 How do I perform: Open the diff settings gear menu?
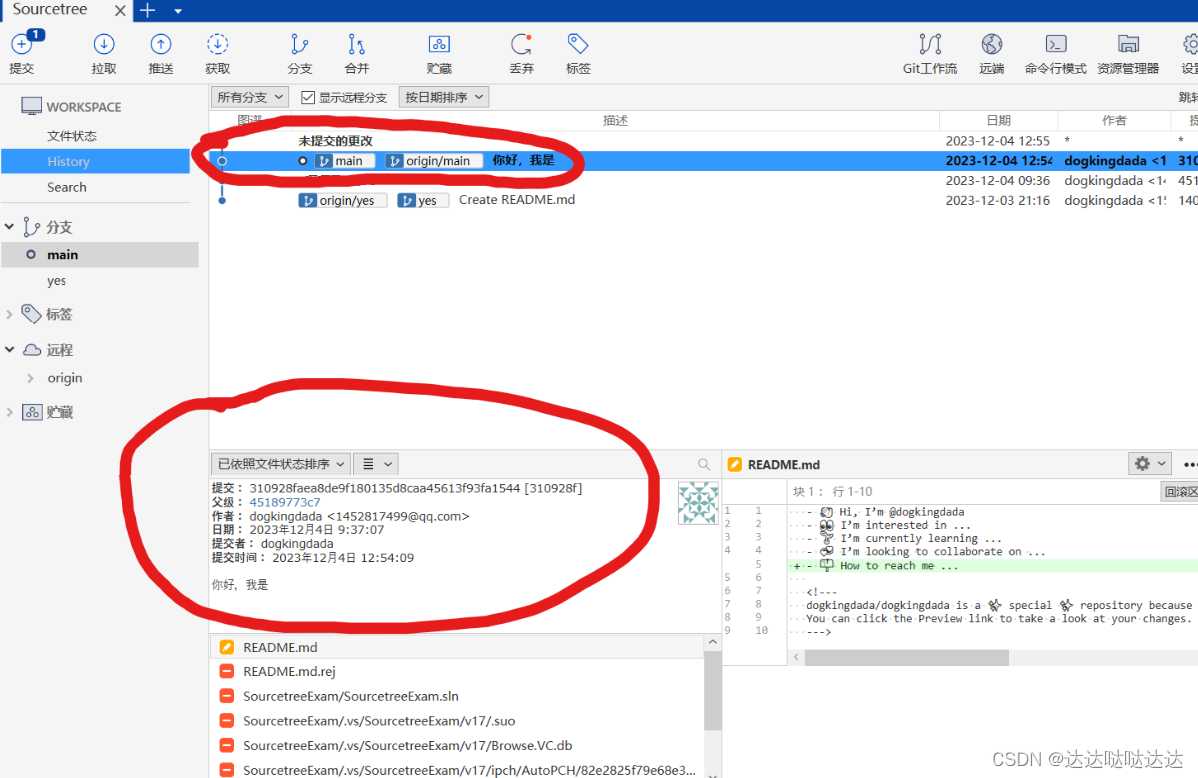(x=1150, y=463)
